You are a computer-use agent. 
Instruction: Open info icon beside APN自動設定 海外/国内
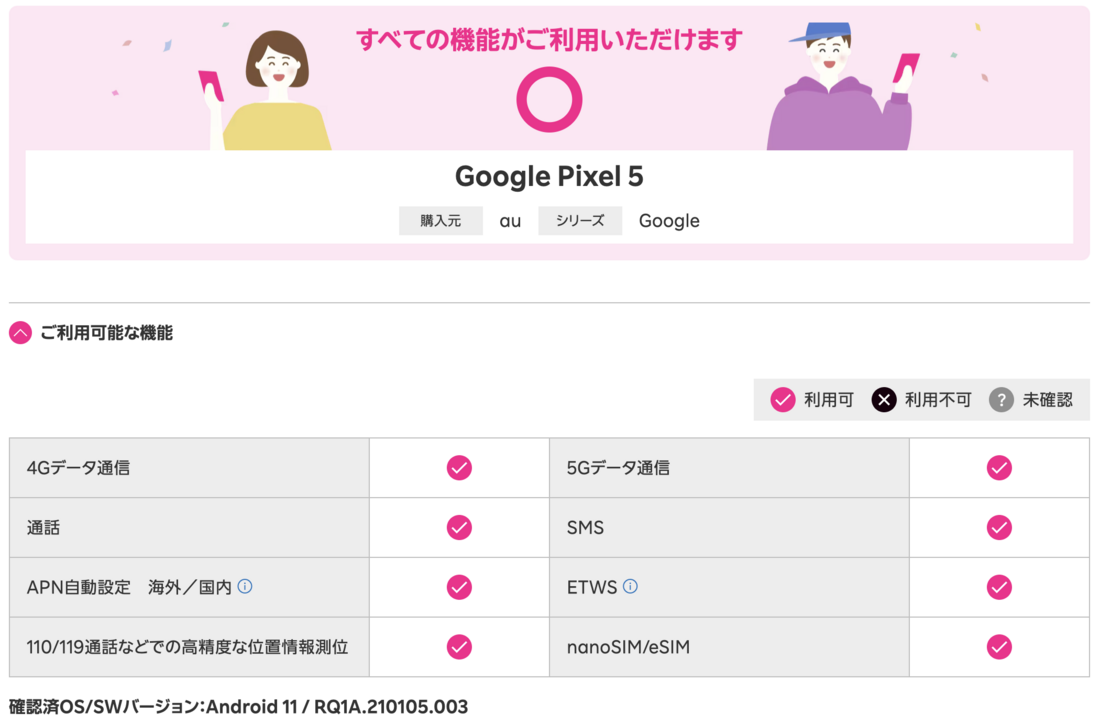click(x=245, y=586)
